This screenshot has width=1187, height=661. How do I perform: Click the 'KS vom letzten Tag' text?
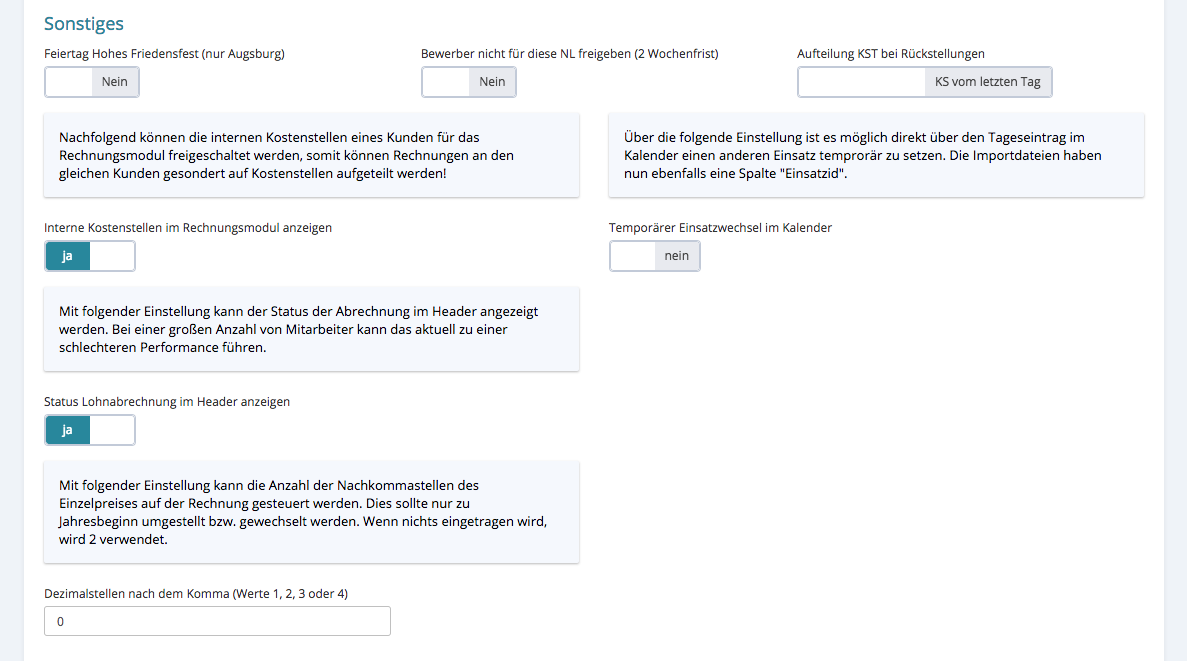(987, 82)
